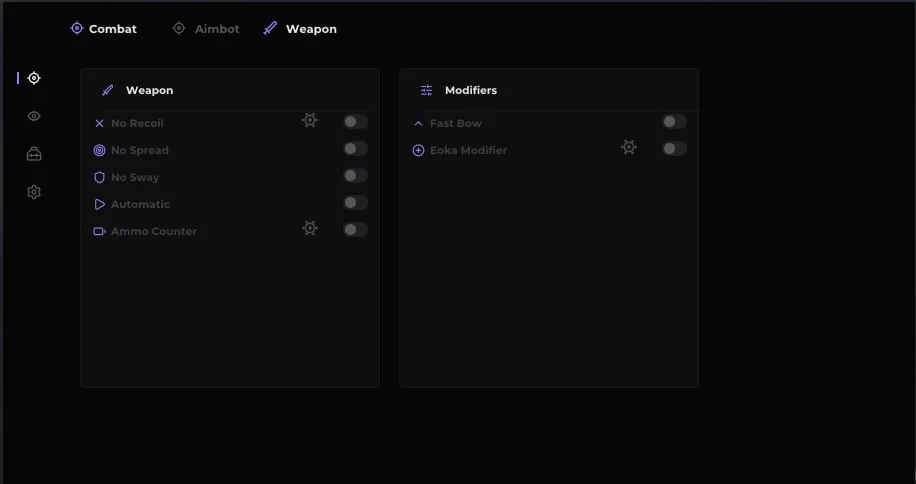Viewport: 916px width, 484px height.
Task: Click the chevron icon beside Fast Bow
Action: tap(418, 124)
